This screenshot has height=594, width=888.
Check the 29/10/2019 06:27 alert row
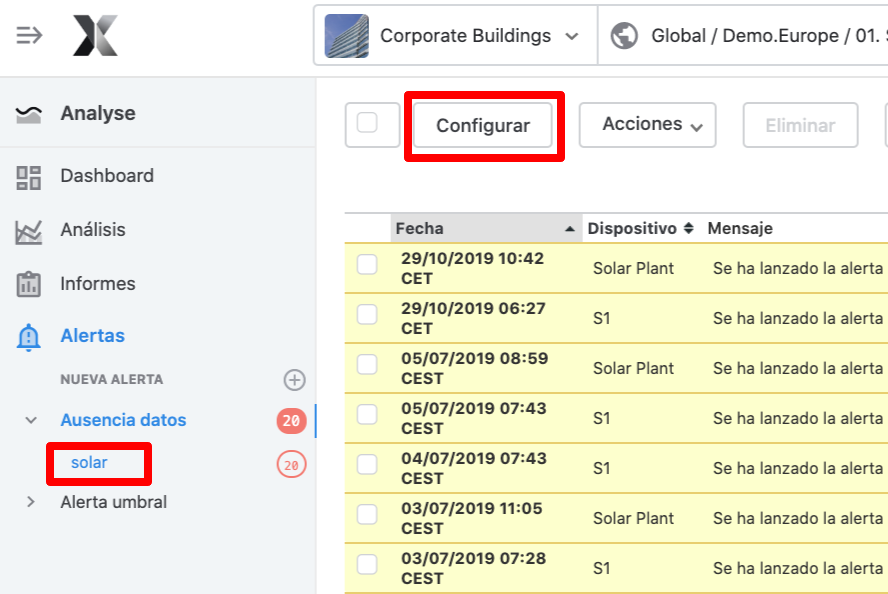point(367,314)
